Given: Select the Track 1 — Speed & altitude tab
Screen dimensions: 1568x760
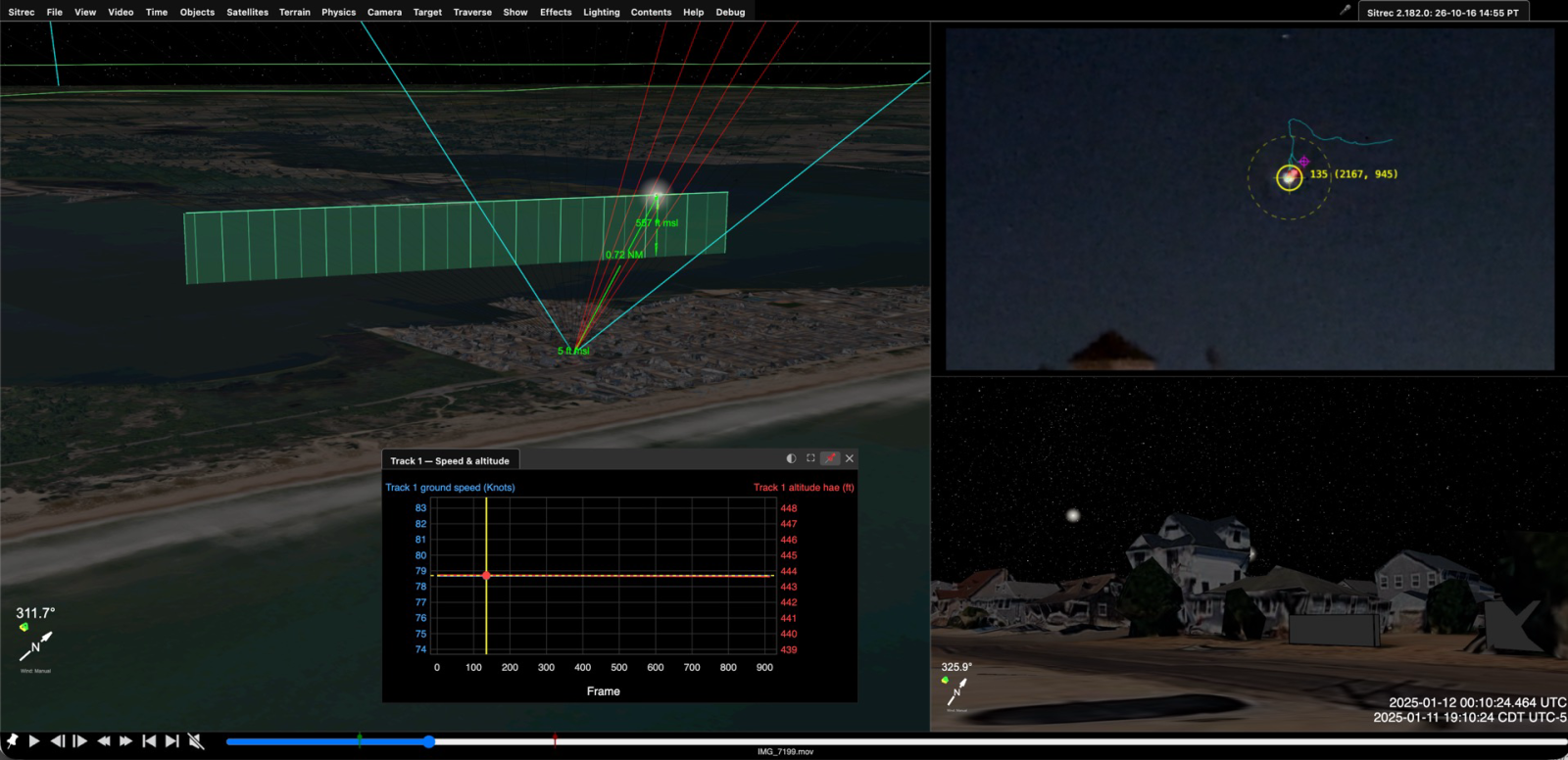Looking at the screenshot, I should point(450,460).
